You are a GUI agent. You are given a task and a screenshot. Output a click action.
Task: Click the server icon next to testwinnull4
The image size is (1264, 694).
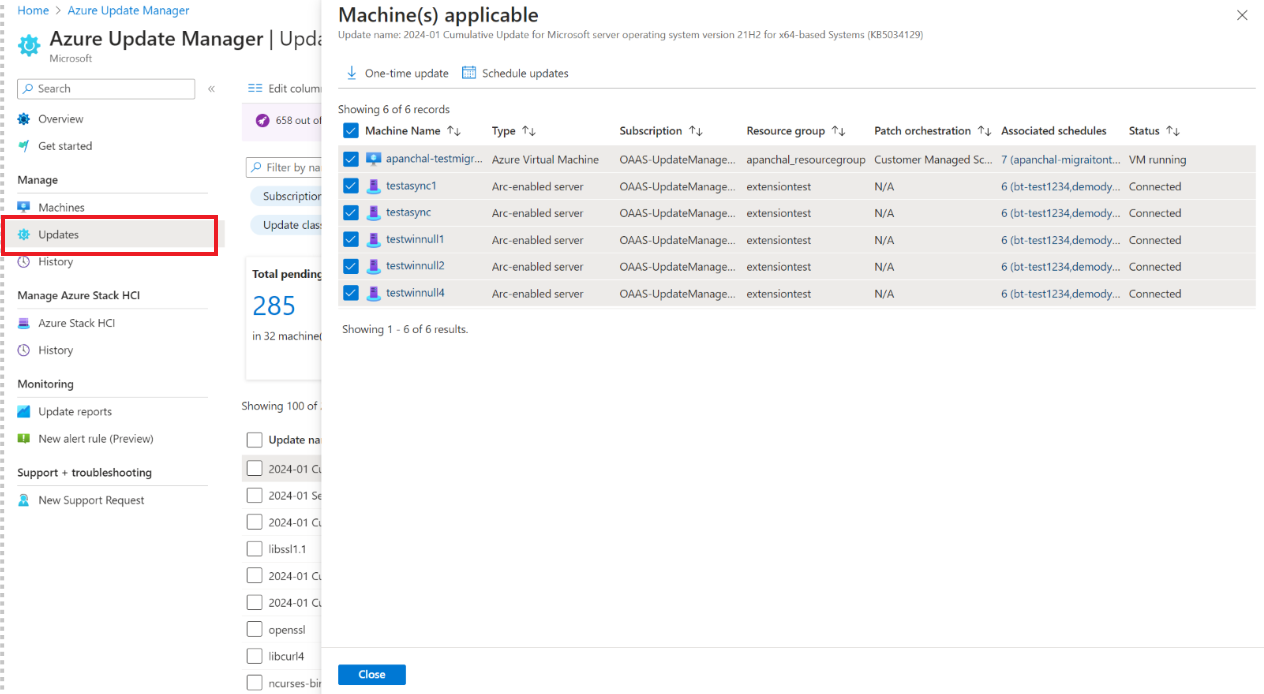click(x=374, y=293)
